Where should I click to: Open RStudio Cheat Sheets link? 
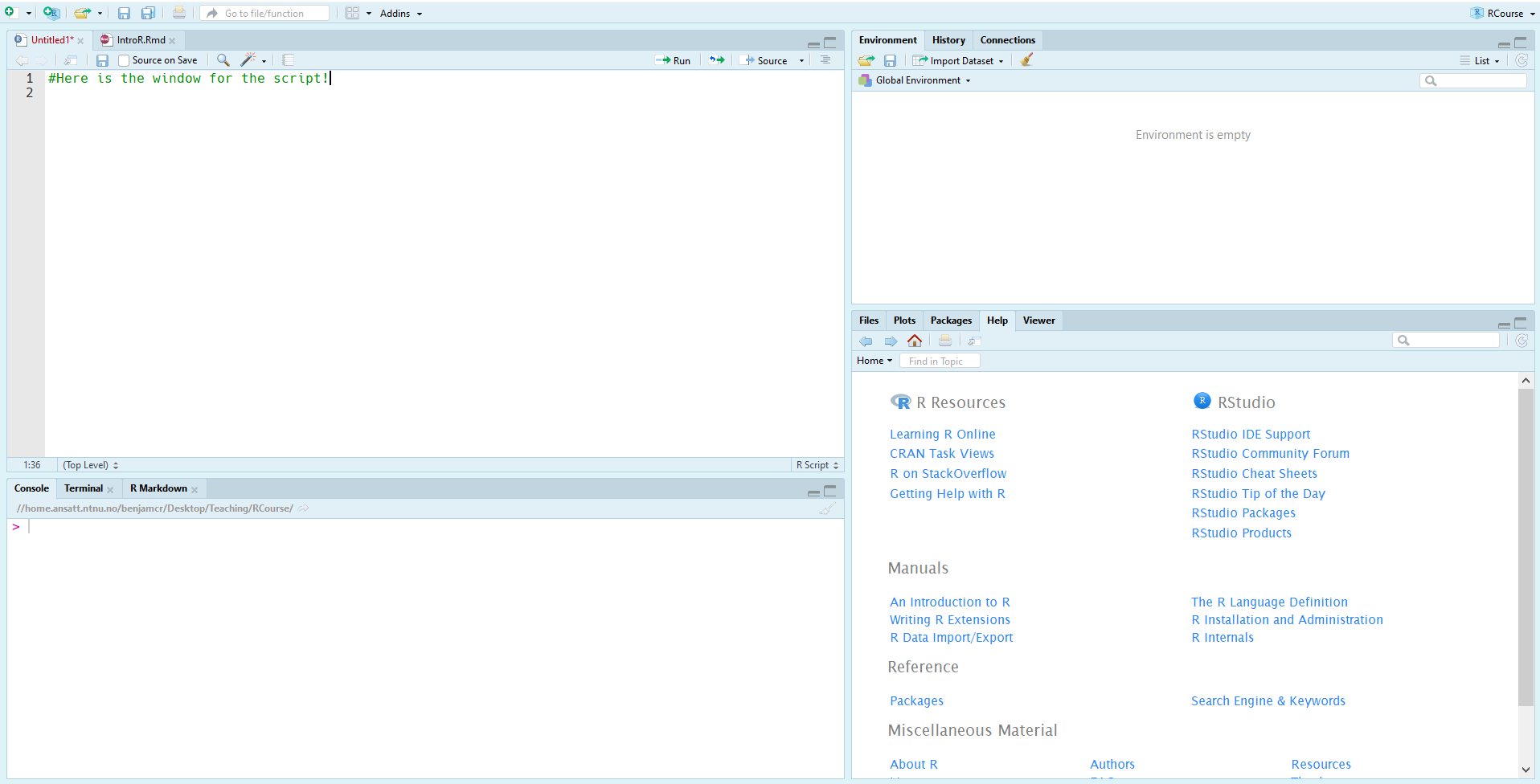click(x=1254, y=474)
